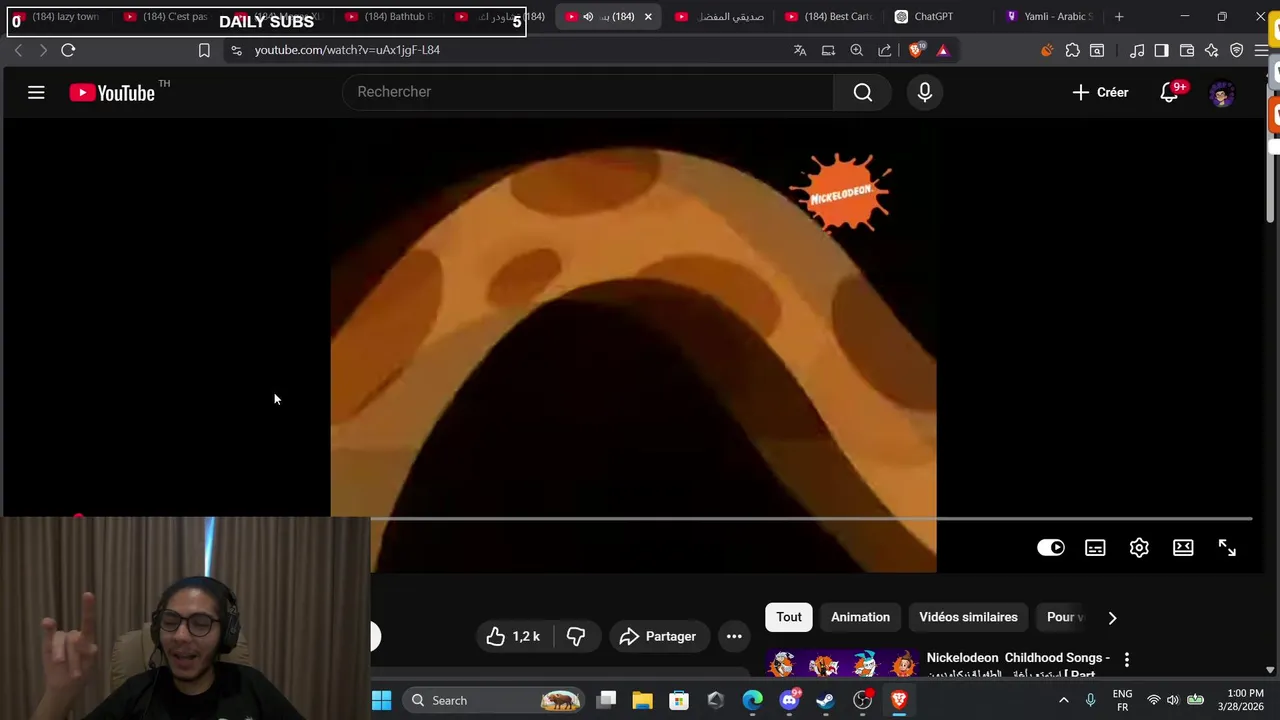Open the media control music note
The width and height of the screenshot is (1280, 720).
[1137, 50]
